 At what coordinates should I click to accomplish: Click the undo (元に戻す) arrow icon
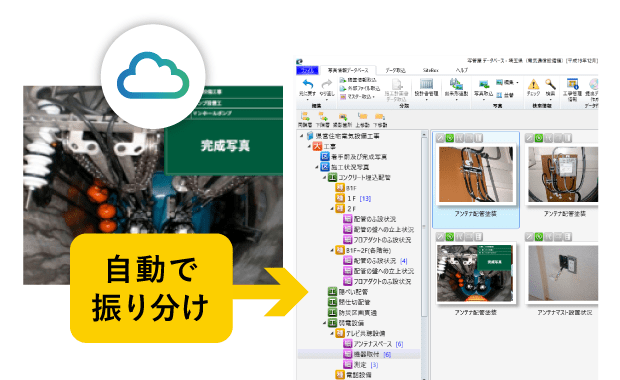307,84
